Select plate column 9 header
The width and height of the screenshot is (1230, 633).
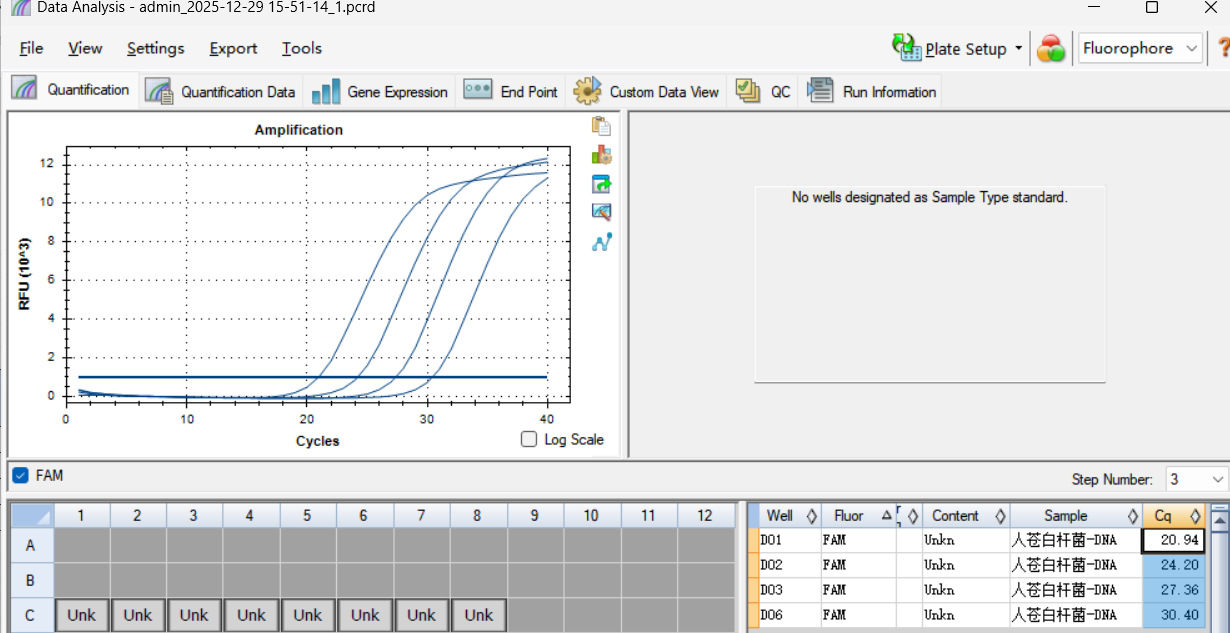[535, 516]
